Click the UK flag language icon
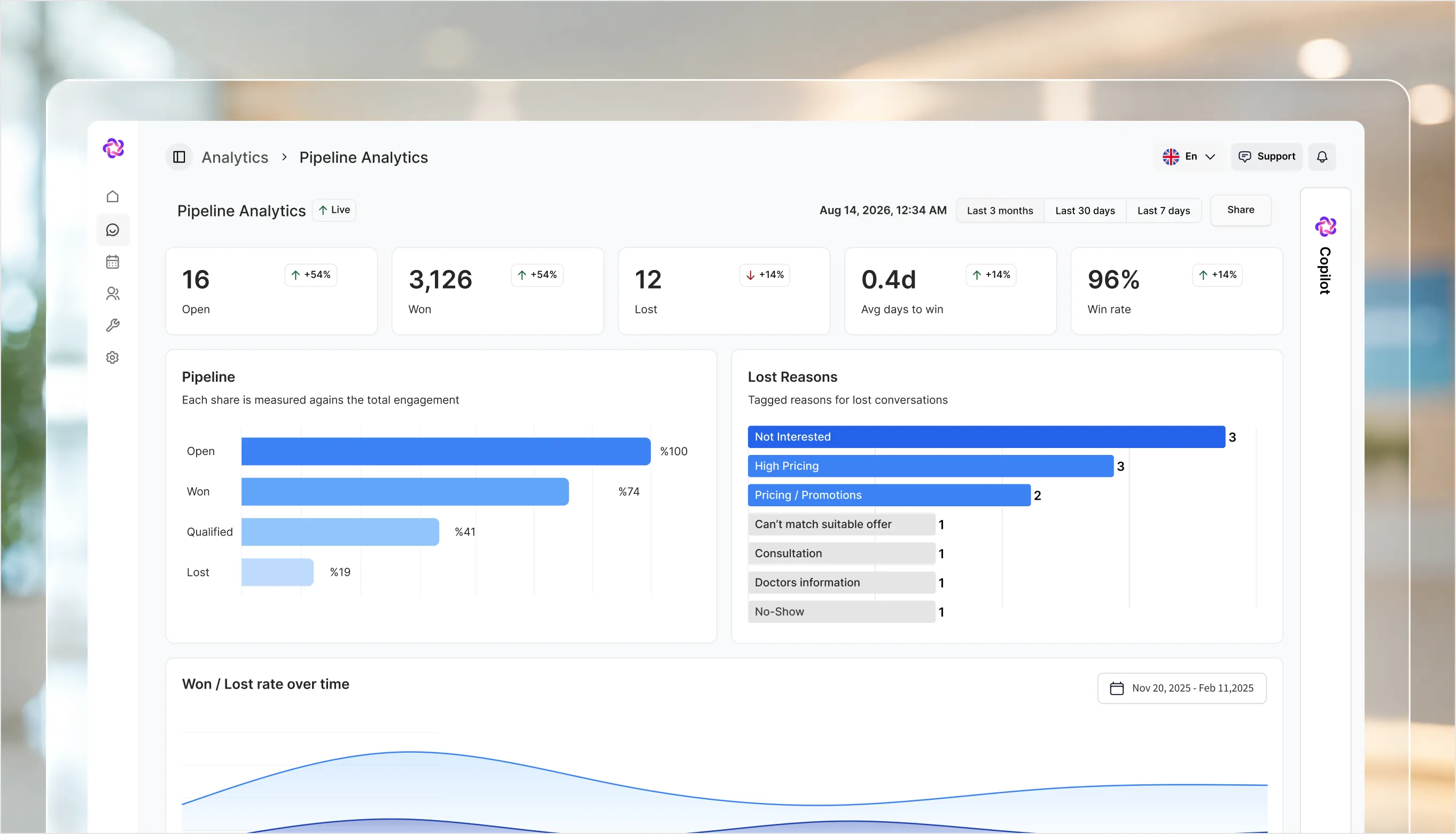This screenshot has width=1456, height=834. coord(1171,156)
